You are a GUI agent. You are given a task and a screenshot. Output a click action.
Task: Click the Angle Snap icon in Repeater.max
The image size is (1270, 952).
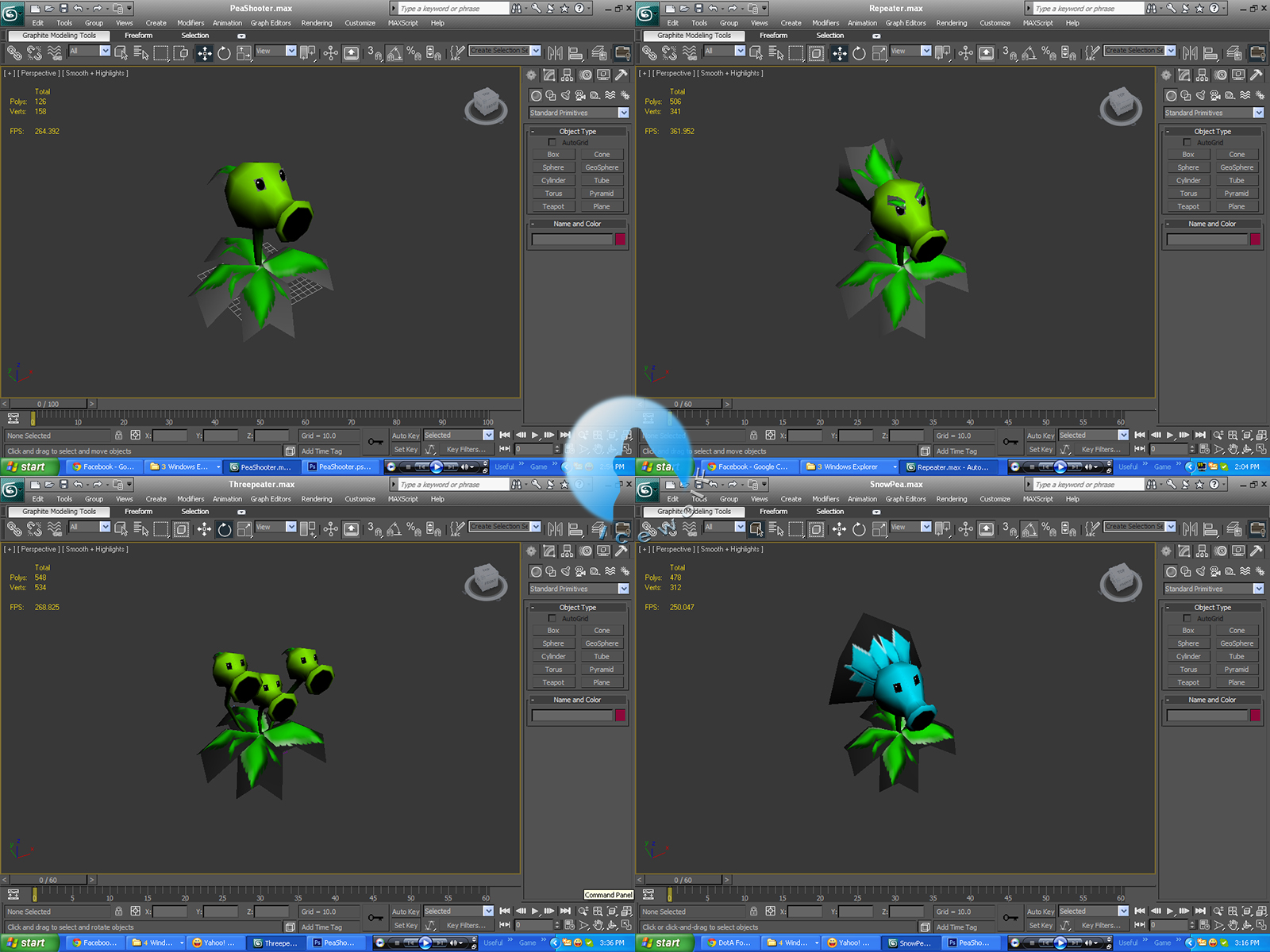pos(1029,53)
